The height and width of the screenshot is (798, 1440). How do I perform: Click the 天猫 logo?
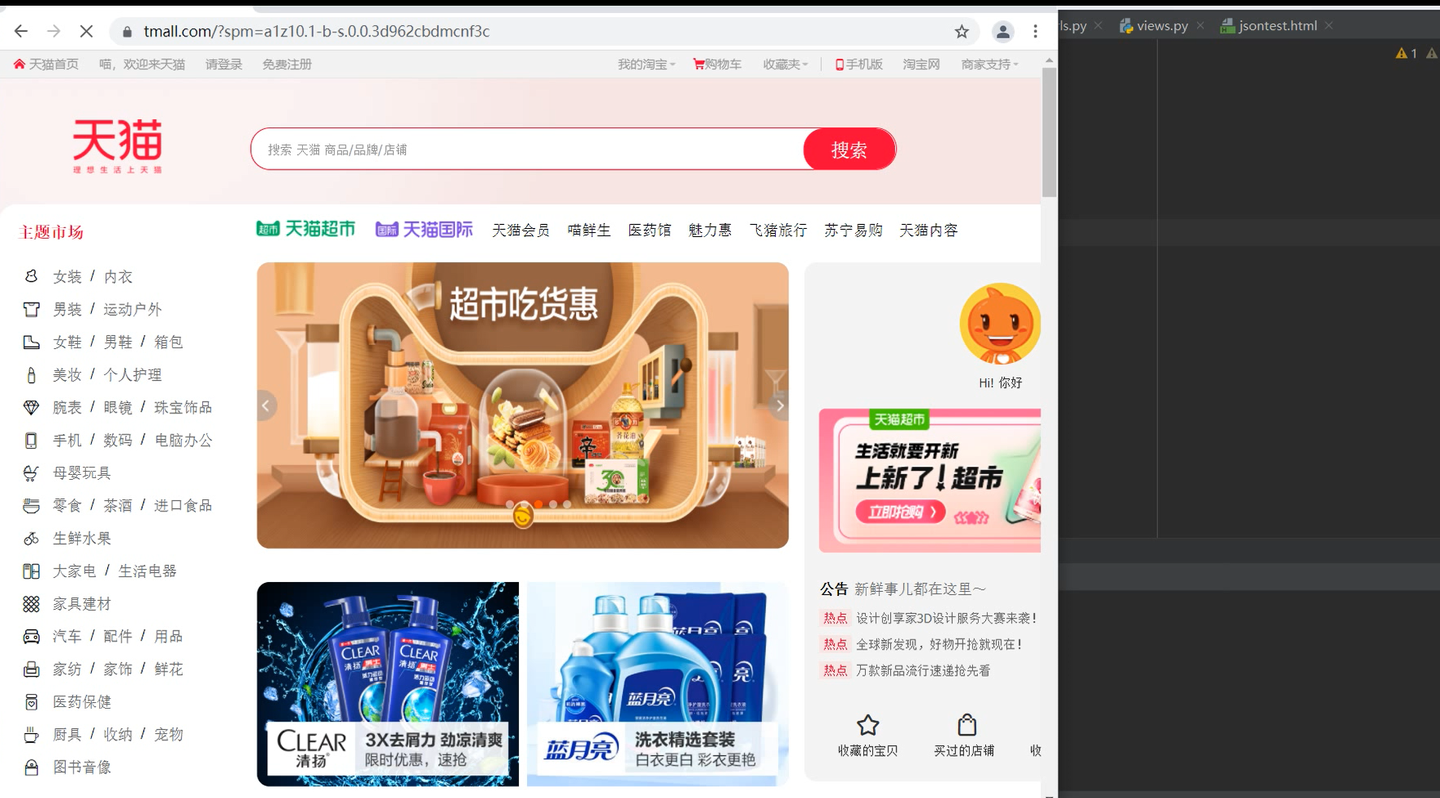(x=117, y=146)
